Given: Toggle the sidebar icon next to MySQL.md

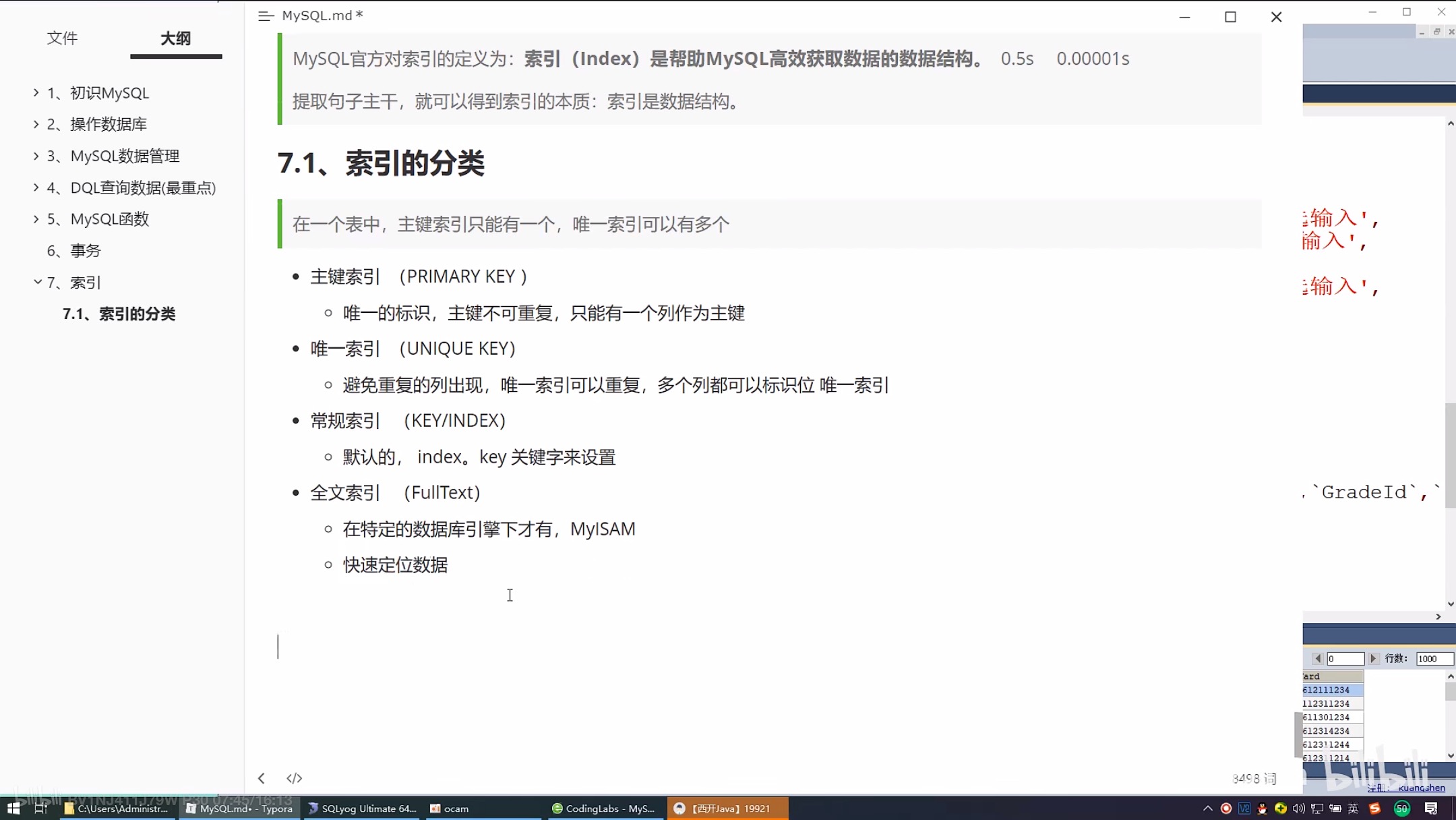Looking at the screenshot, I should pos(266,16).
